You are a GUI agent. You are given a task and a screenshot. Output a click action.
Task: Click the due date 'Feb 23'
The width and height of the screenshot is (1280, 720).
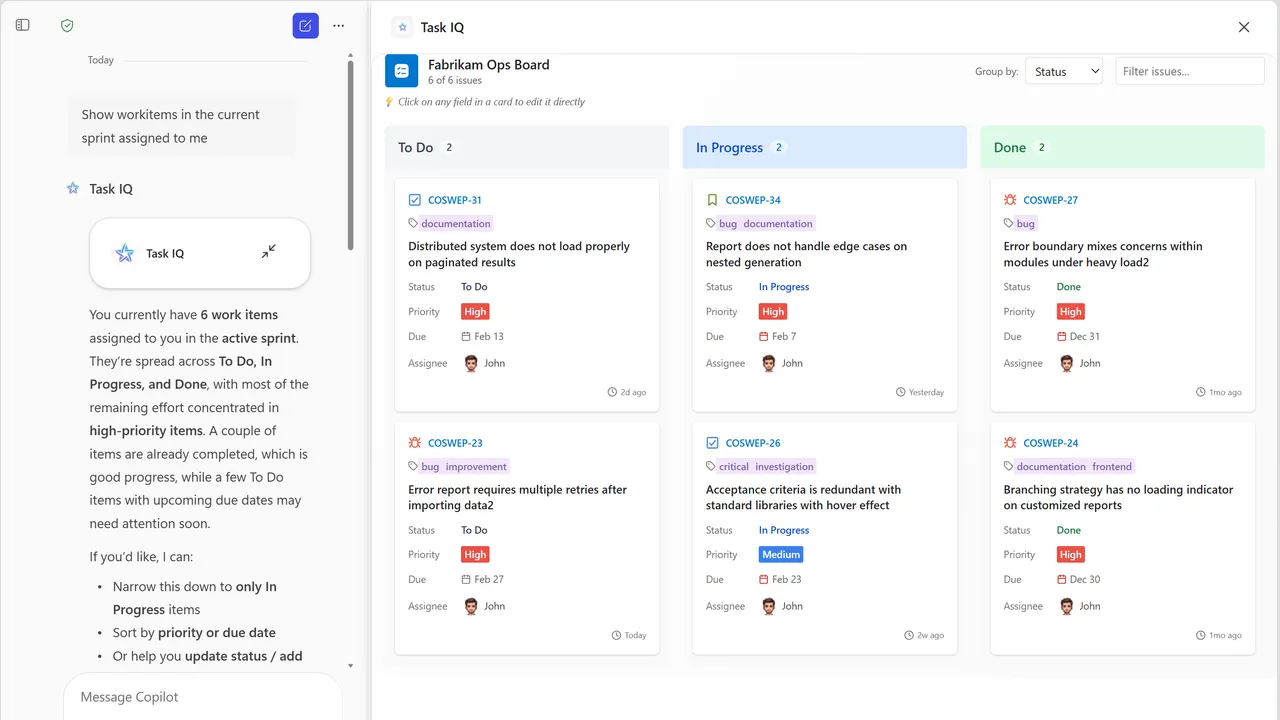click(787, 580)
